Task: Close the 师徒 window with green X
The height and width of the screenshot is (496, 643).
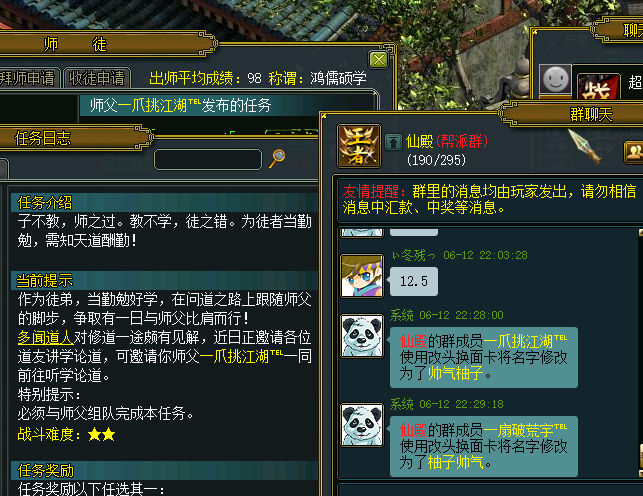Action: coord(379,60)
